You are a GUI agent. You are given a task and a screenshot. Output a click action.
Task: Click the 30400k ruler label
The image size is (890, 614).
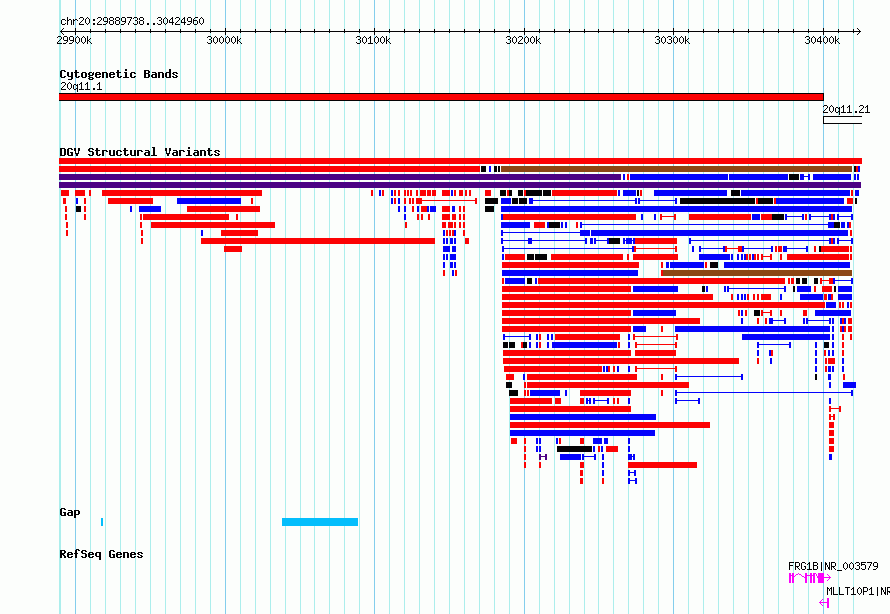(x=822, y=40)
